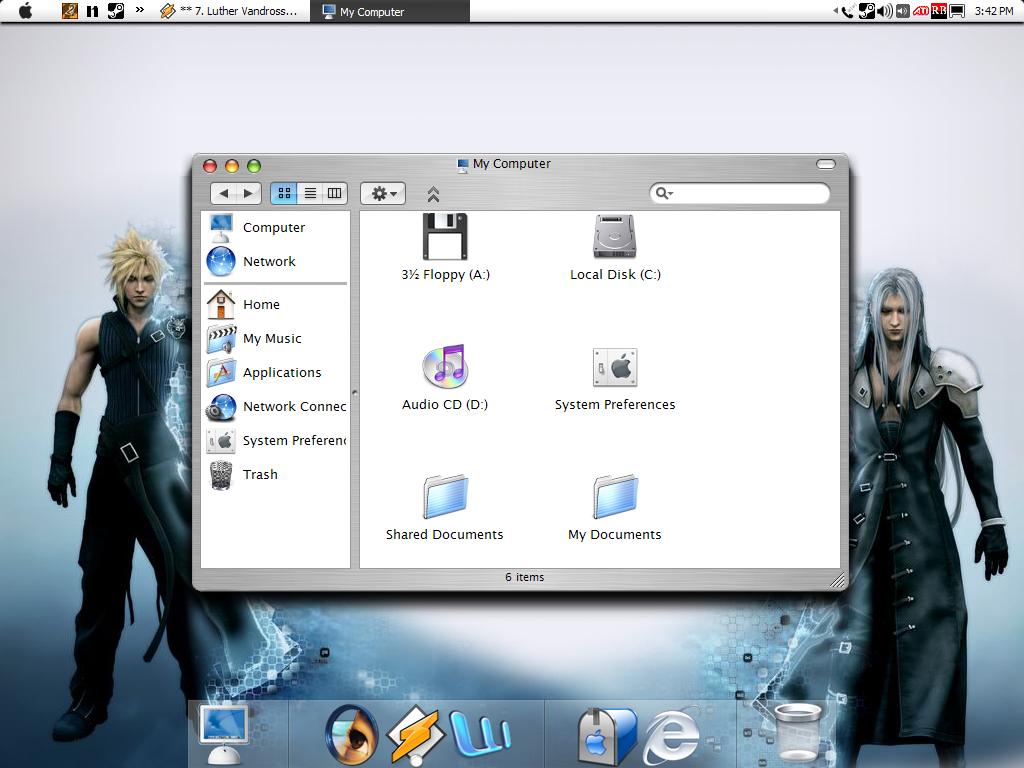Screen dimensions: 1024x768
Task: Open the ATI tray icon
Action: (x=921, y=11)
